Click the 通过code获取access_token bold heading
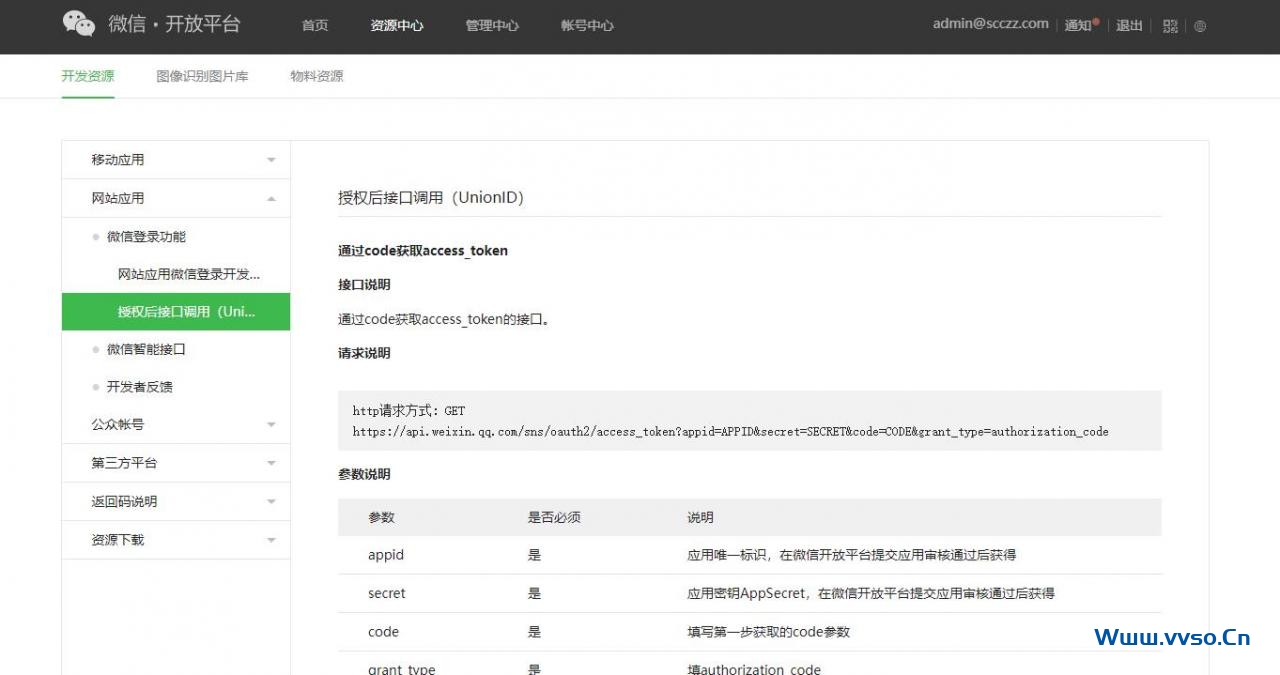Screen dimensions: 1280x675 coord(423,251)
